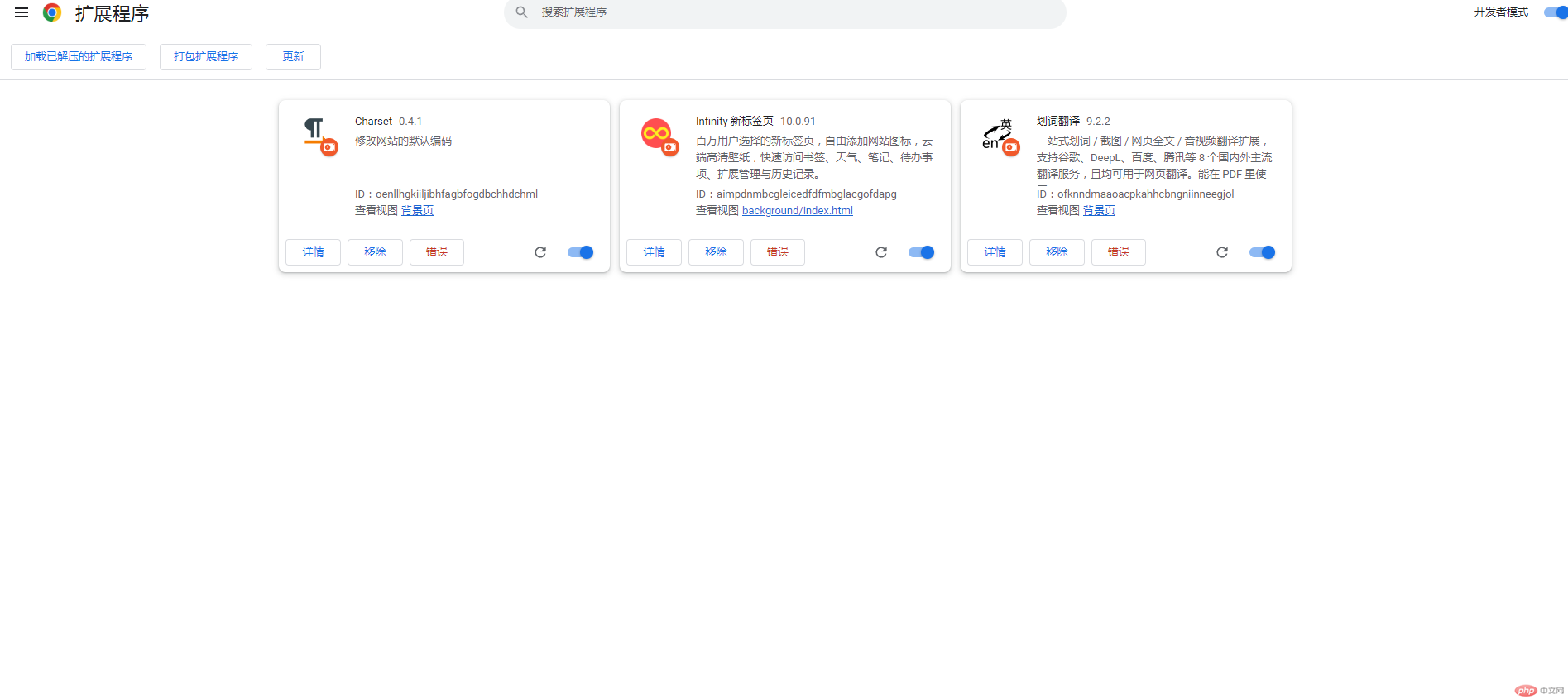Open 错误 for 划词翻译

(x=1119, y=252)
